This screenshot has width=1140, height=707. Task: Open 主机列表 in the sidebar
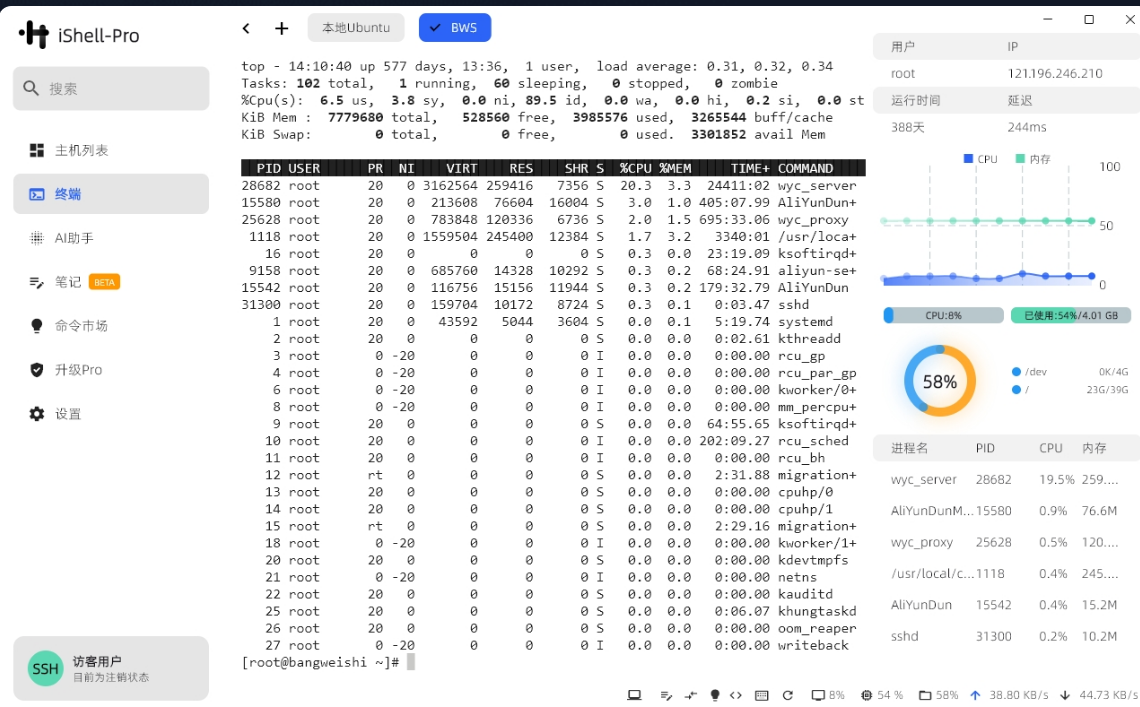point(81,150)
